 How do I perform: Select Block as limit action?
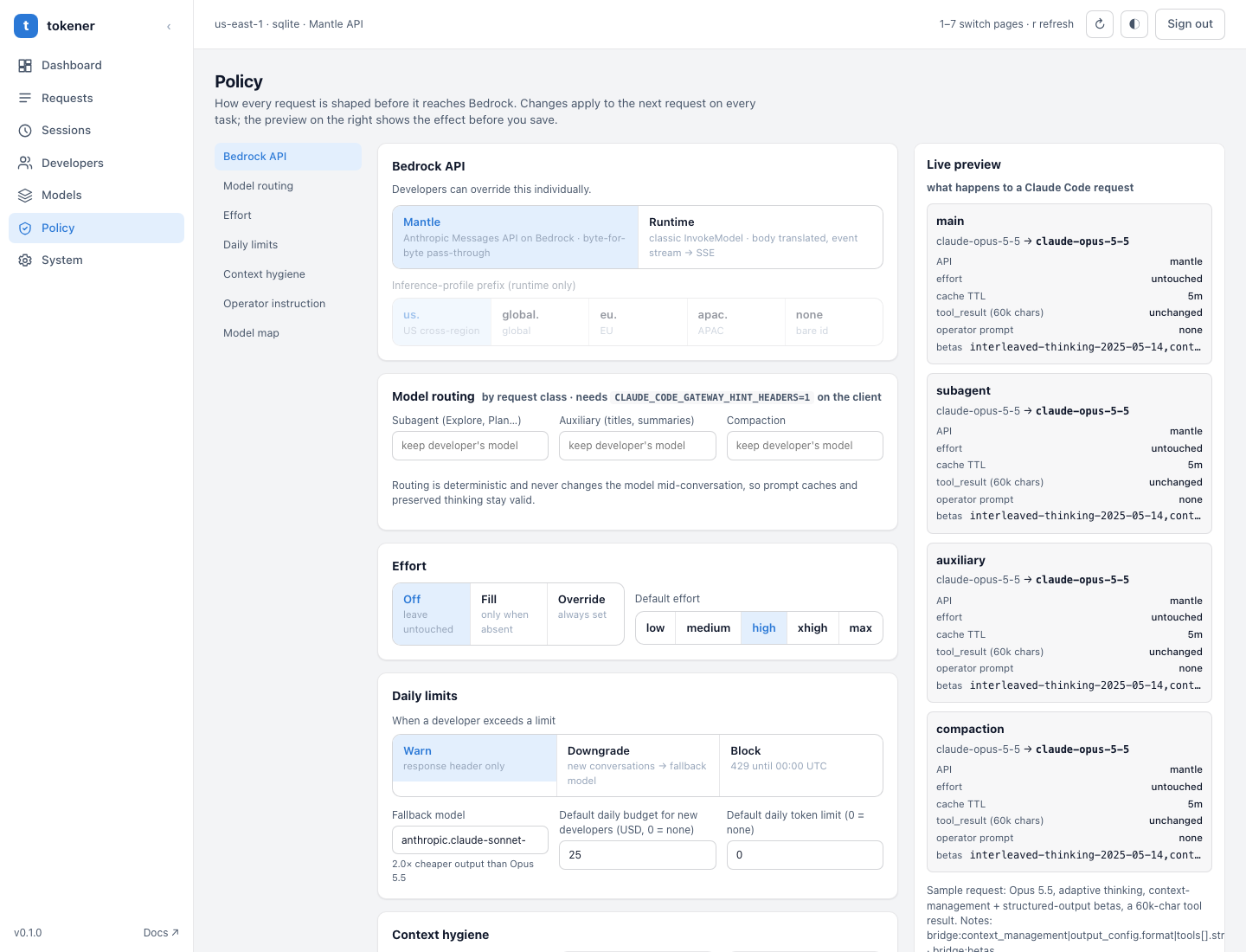[800, 765]
